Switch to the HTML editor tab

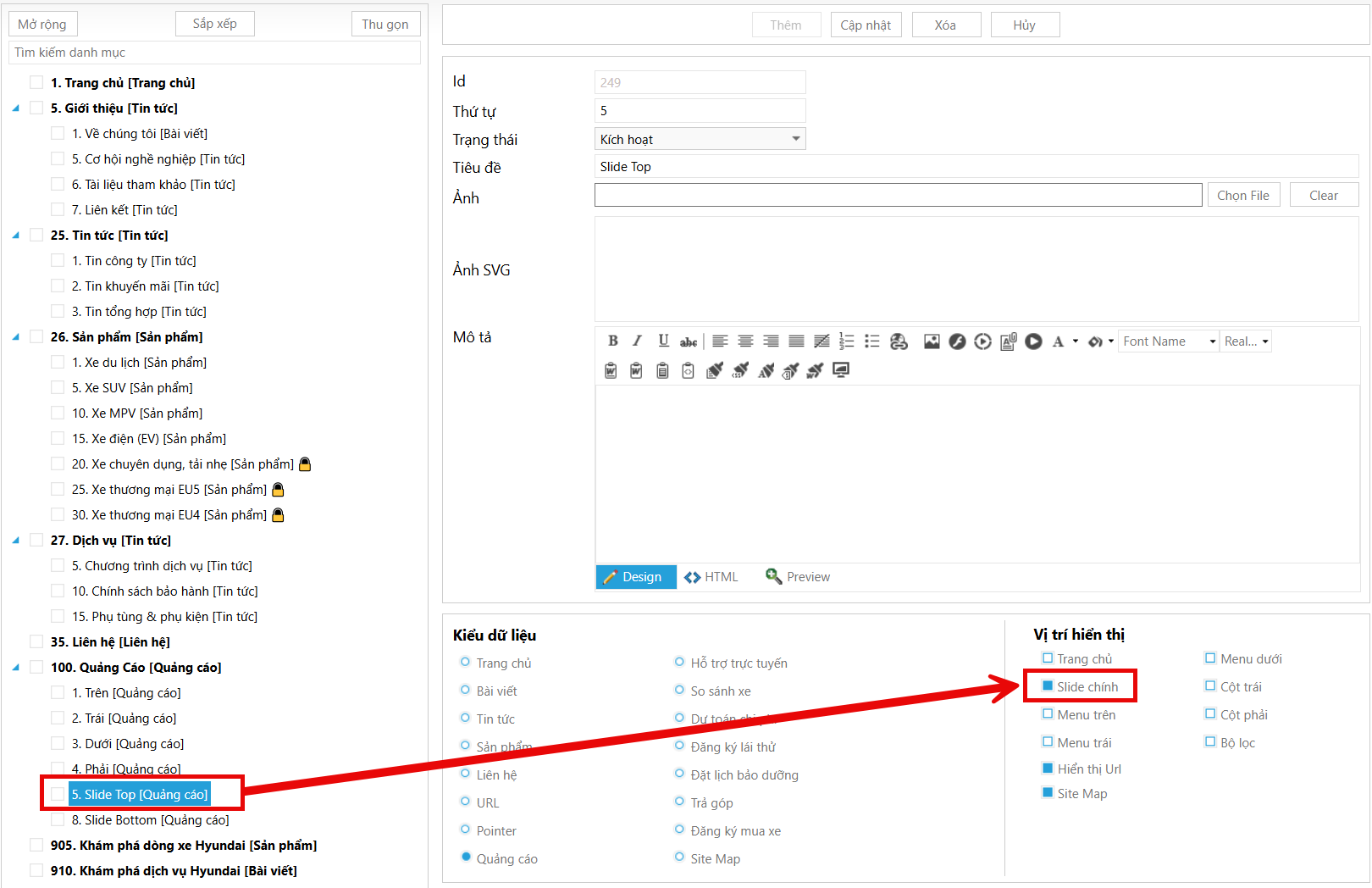(x=711, y=577)
